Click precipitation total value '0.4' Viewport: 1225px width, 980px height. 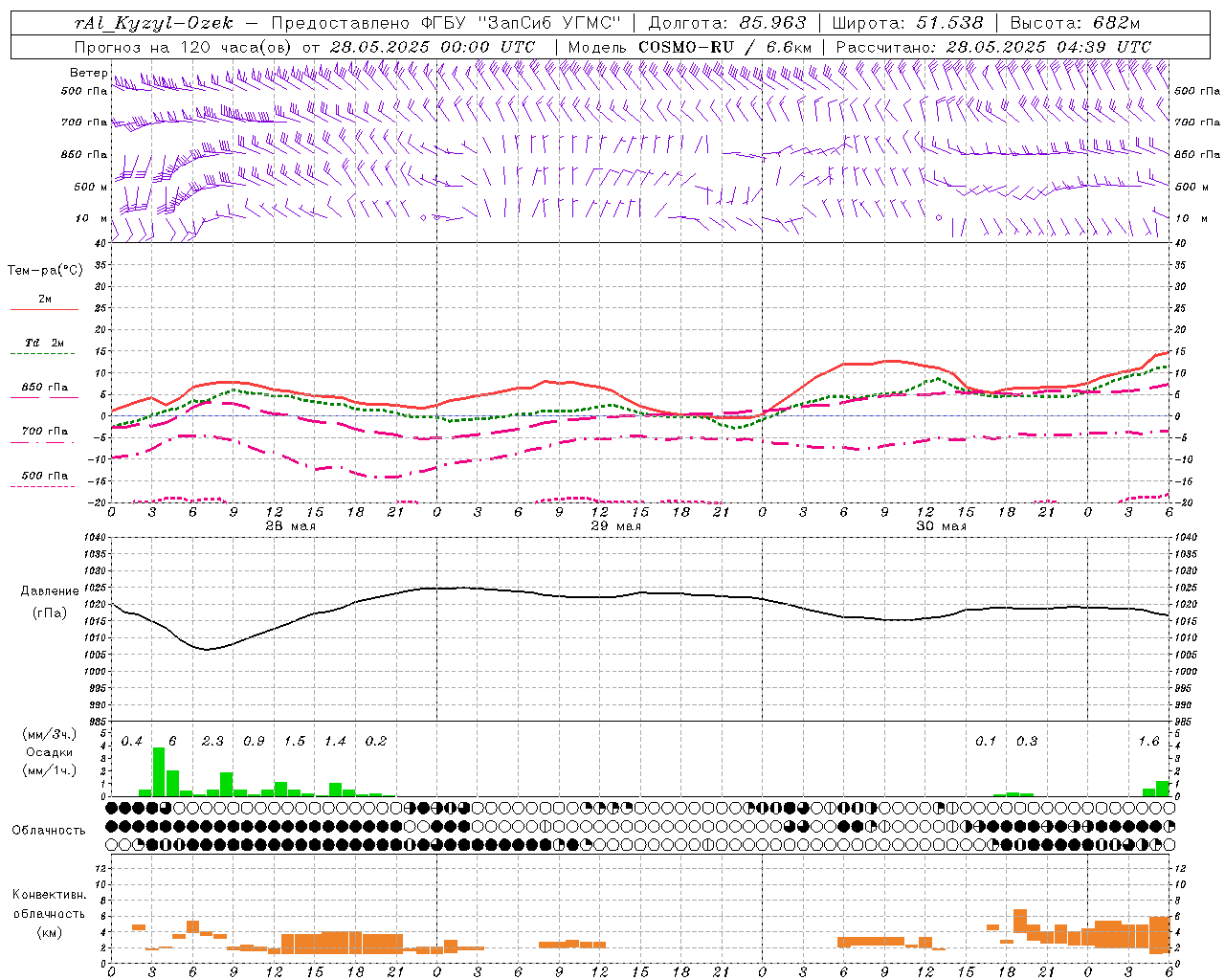click(x=131, y=742)
